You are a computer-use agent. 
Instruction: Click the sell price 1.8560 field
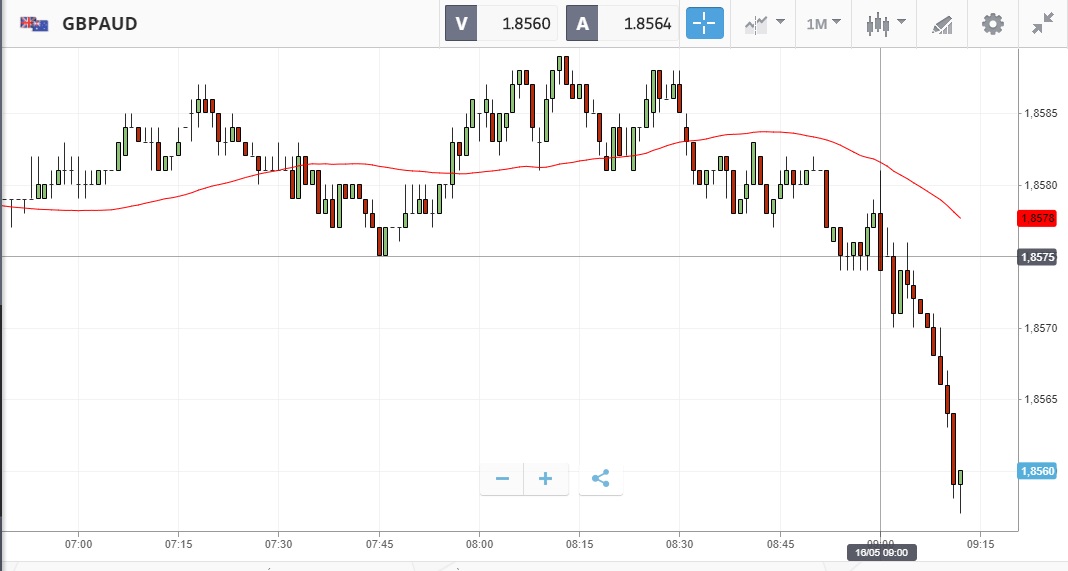(x=517, y=23)
